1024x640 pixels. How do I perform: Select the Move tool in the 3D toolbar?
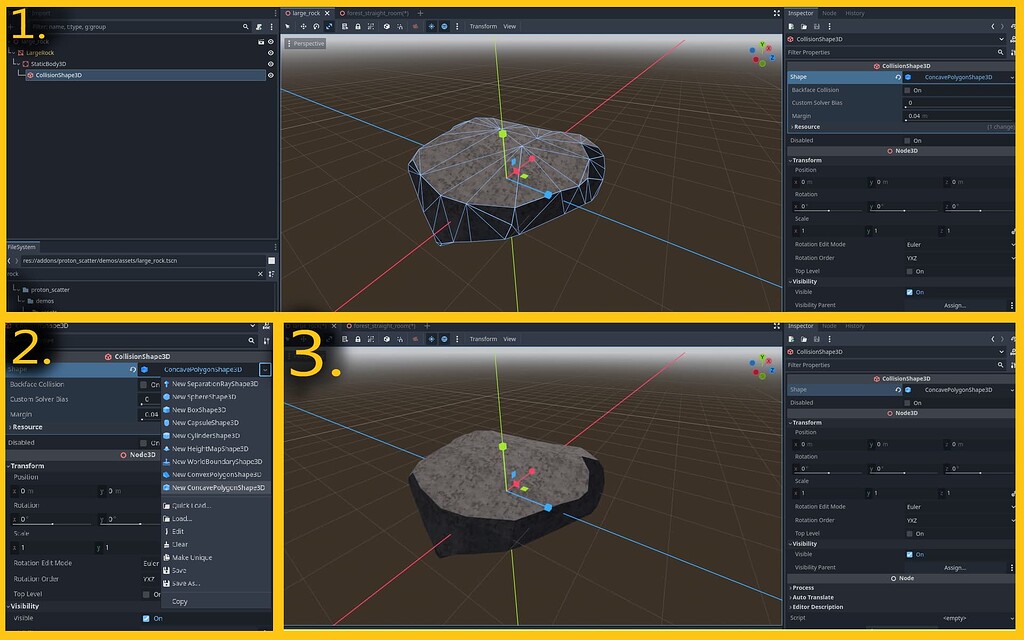(x=304, y=26)
